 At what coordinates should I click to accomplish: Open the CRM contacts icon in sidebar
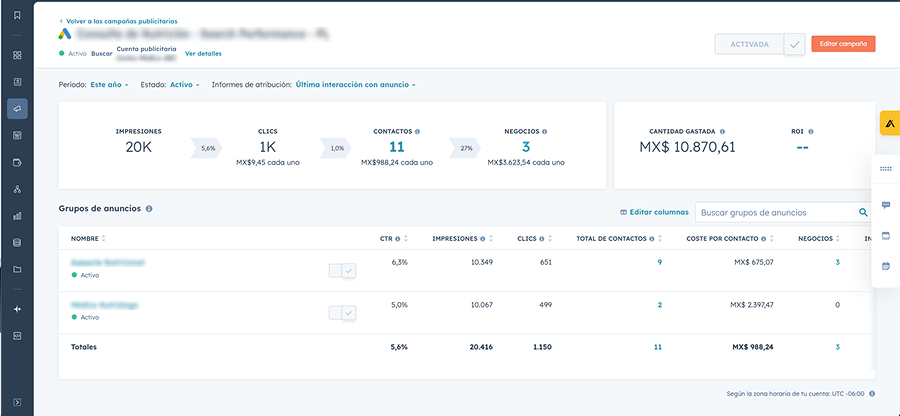click(x=17, y=82)
